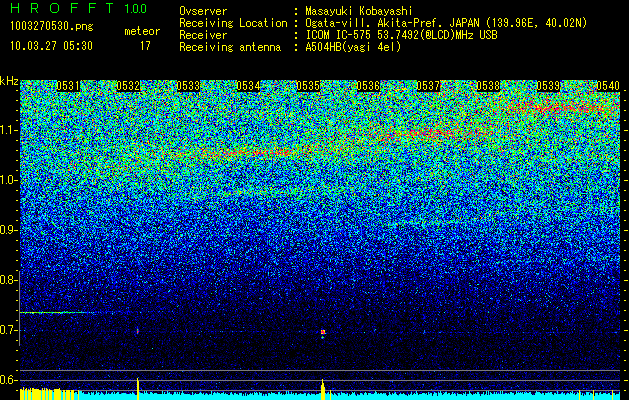The width and height of the screenshot is (629, 400).
Task: Click the 0.7 kHz axis label
Action: point(8,330)
